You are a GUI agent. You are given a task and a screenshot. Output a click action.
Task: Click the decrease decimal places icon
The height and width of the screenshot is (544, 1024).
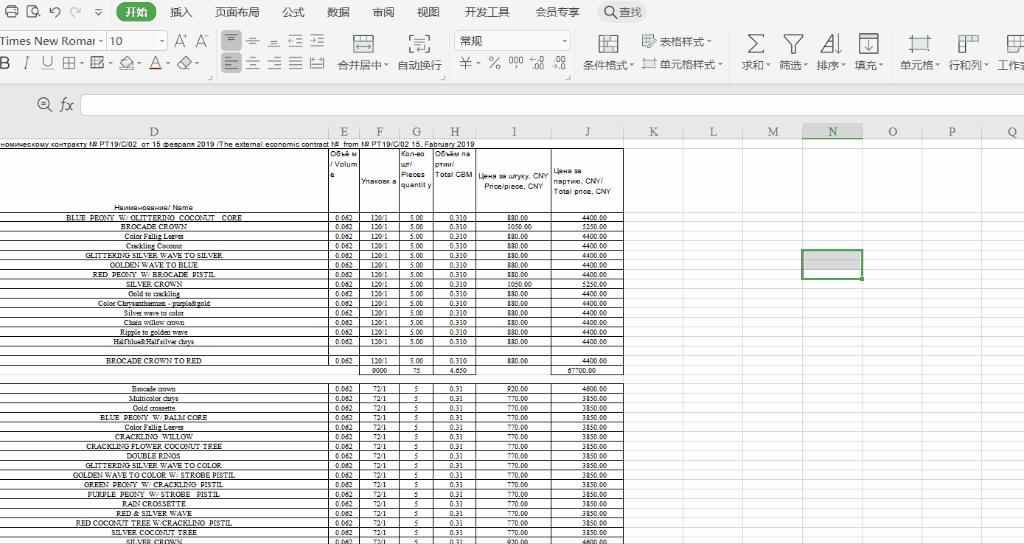coord(559,63)
